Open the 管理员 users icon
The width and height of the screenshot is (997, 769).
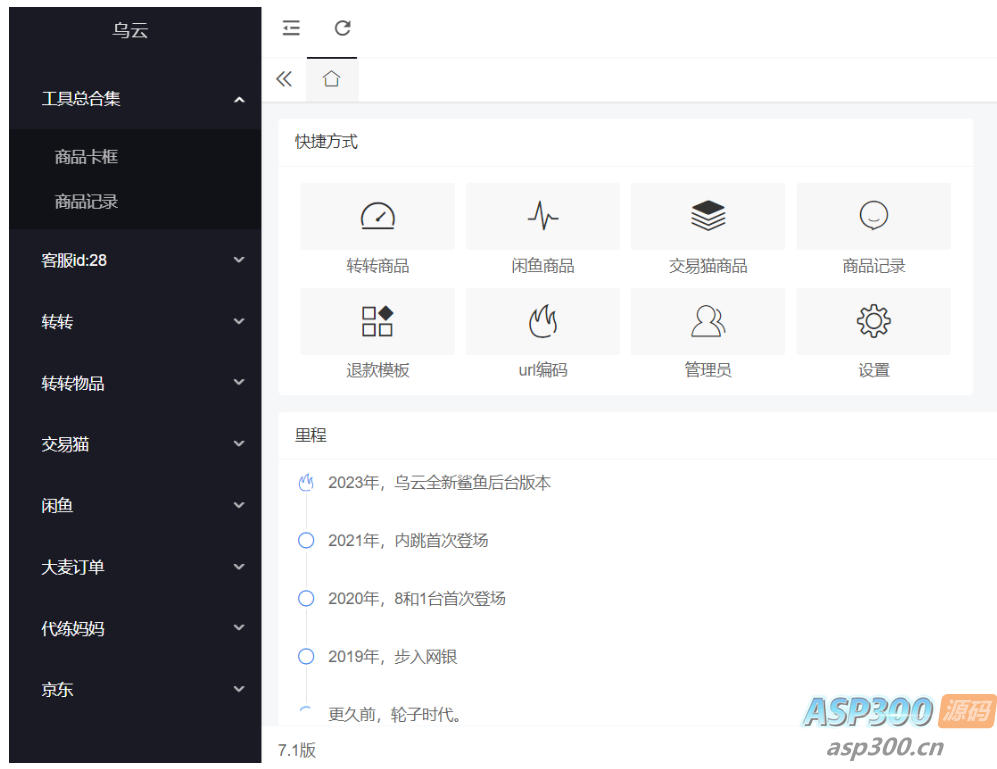click(708, 321)
